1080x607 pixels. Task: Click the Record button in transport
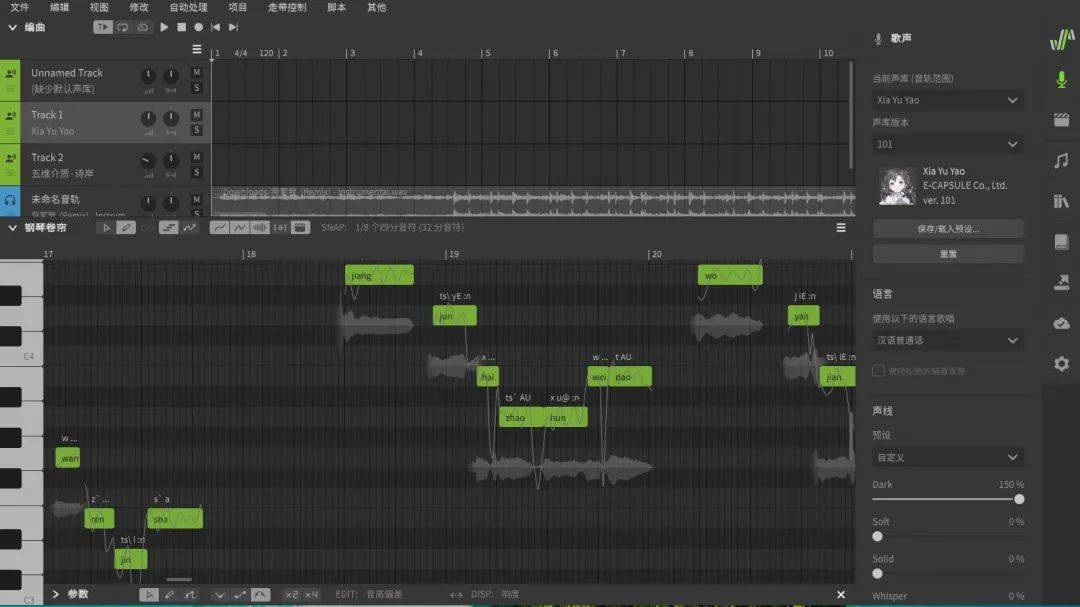pyautogui.click(x=198, y=27)
